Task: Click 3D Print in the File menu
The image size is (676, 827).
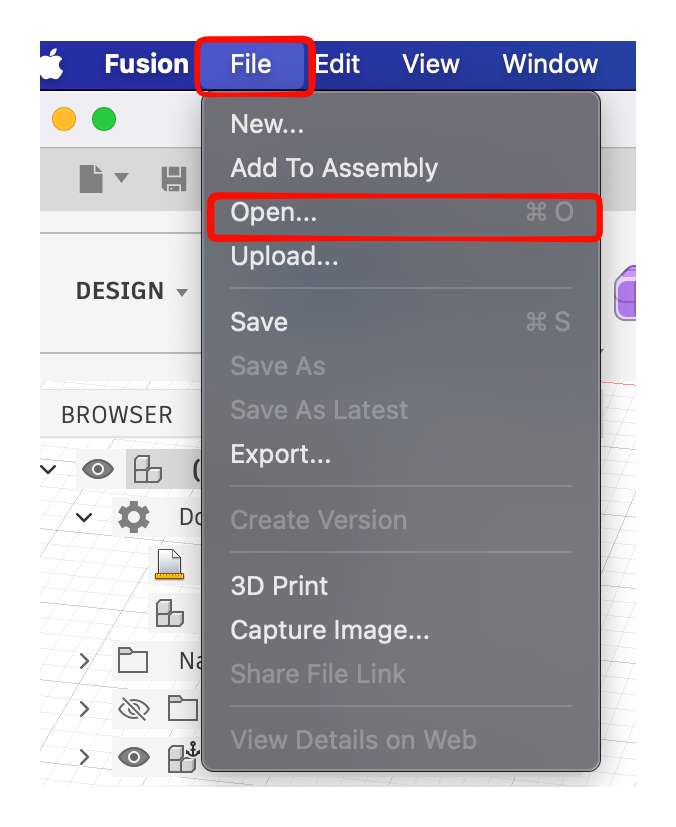Action: [279, 586]
